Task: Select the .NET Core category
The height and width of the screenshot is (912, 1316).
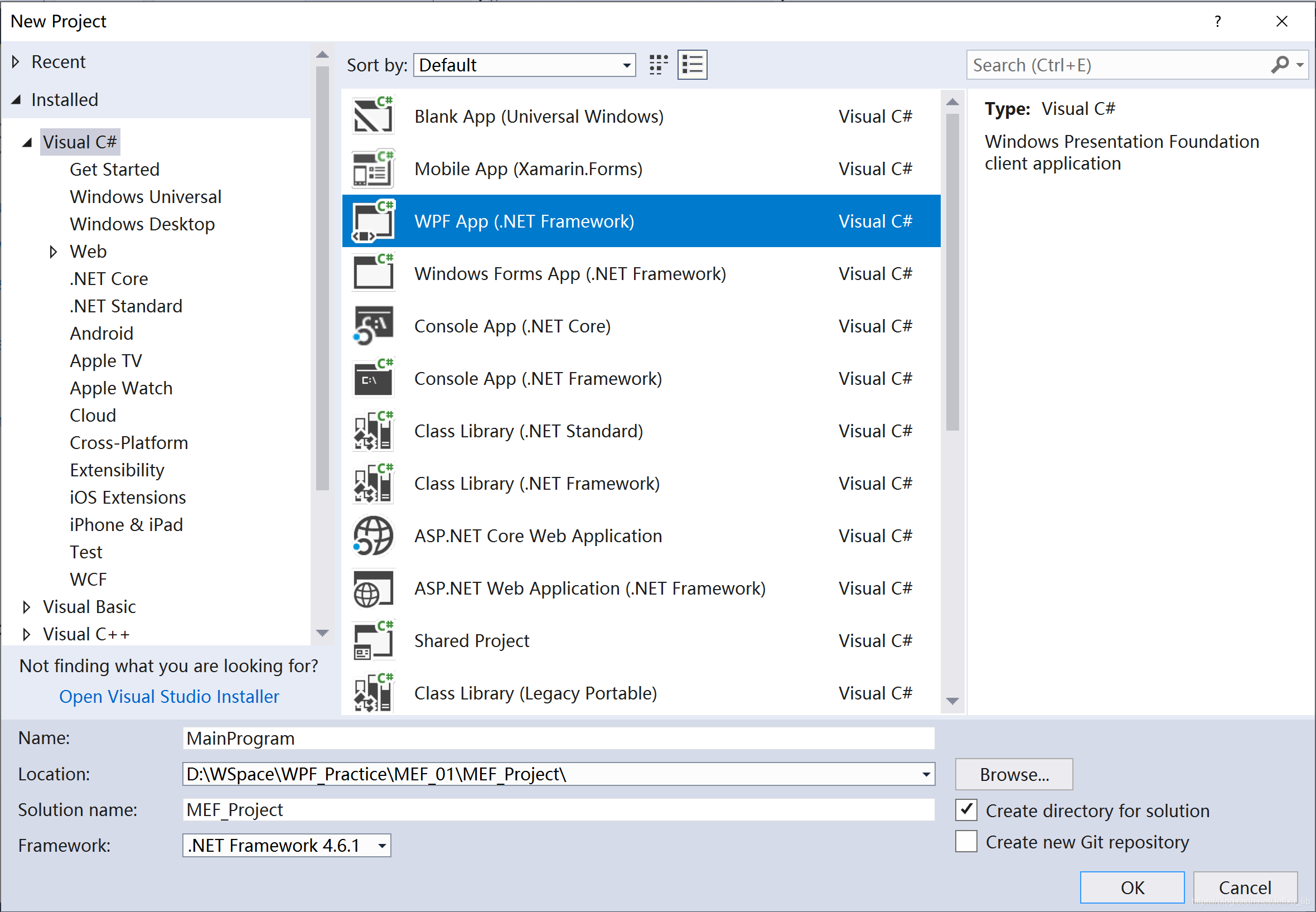Action: coord(109,279)
